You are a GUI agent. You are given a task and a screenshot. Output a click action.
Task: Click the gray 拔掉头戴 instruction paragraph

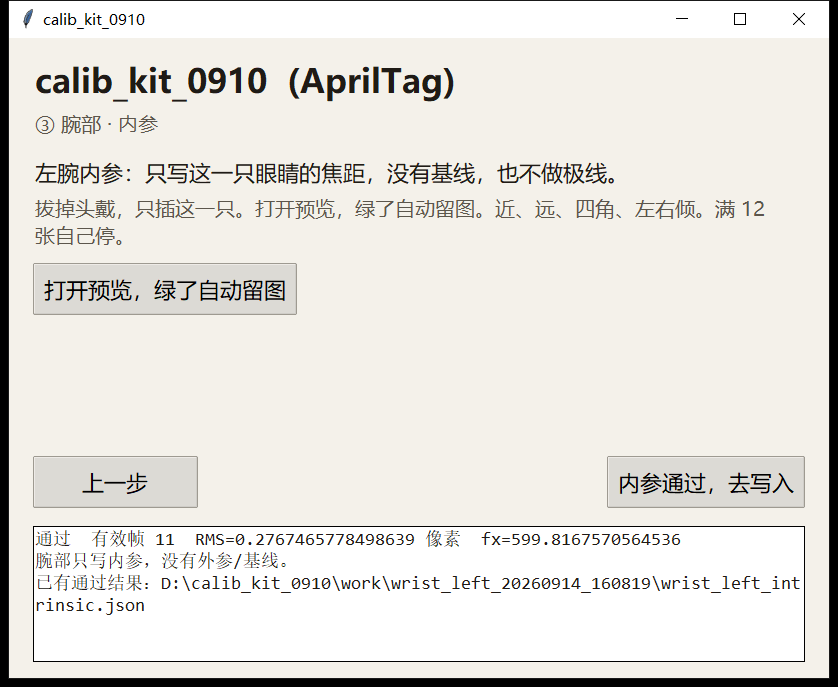tap(400, 222)
